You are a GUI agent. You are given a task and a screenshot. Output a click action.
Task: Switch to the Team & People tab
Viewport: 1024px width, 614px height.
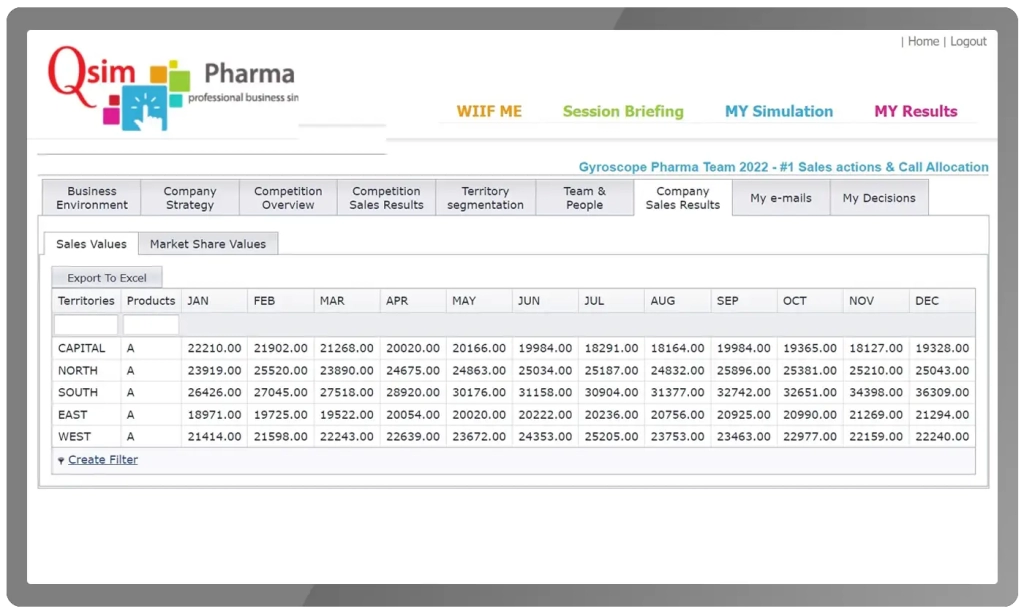point(584,198)
